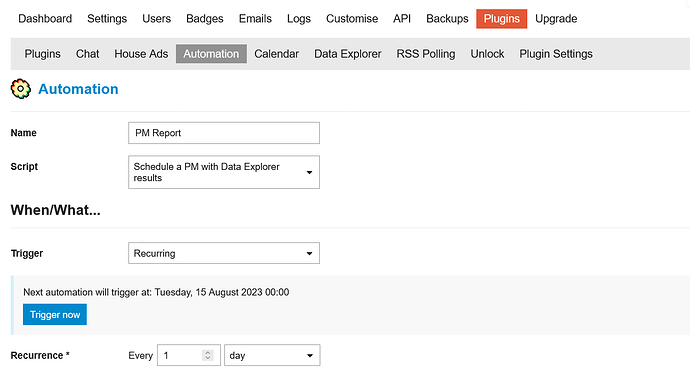Click the recurrence interval number field
The image size is (690, 368).
click(189, 355)
